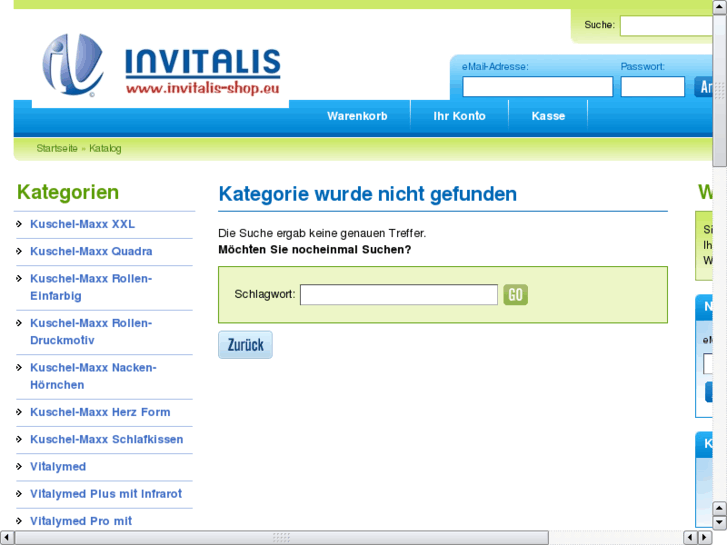Go to Ihr Konto

coord(459,116)
